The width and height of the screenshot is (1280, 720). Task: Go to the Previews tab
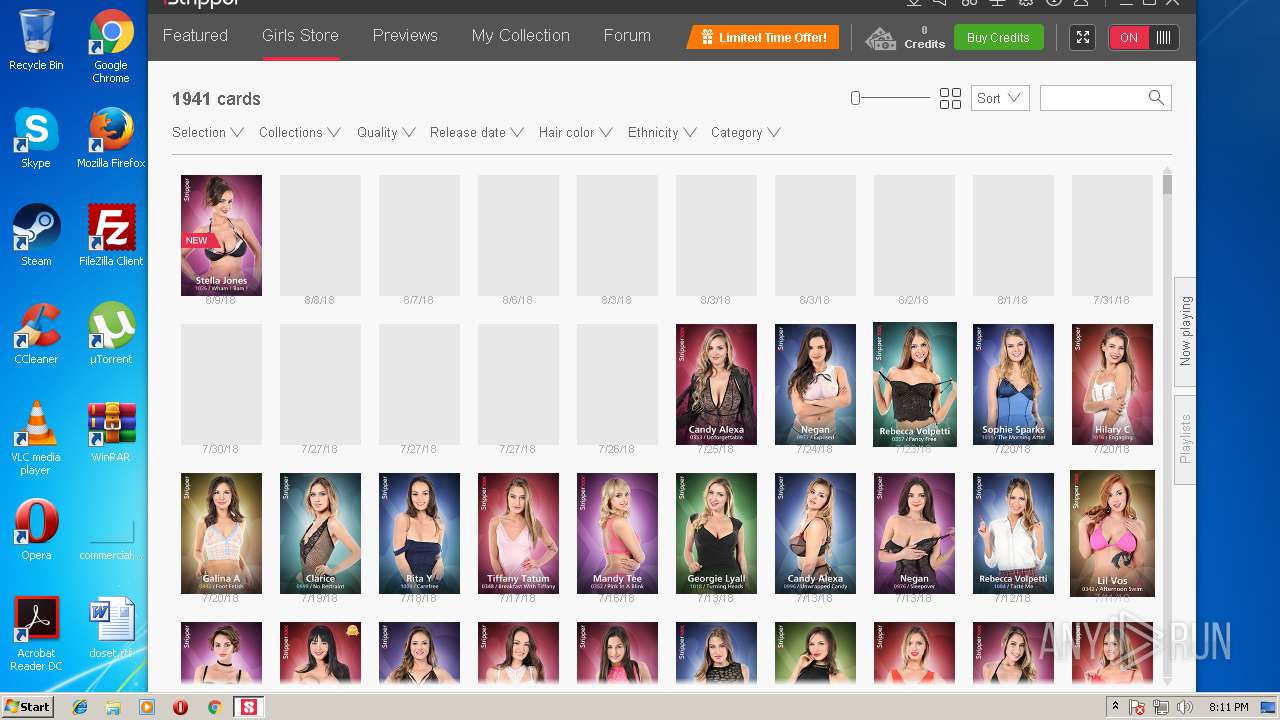tap(405, 36)
